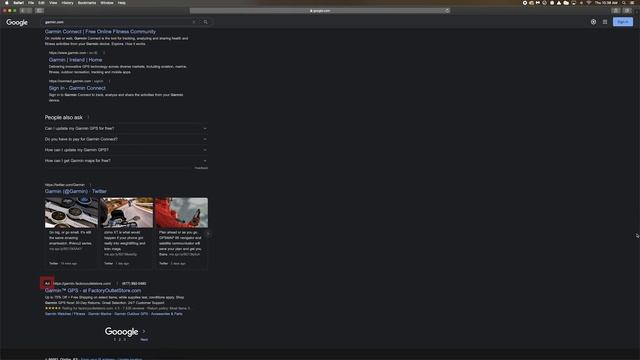The height and width of the screenshot is (360, 640).
Task: Open options beside the connect.garmin.com URL
Action: tap(109, 81)
